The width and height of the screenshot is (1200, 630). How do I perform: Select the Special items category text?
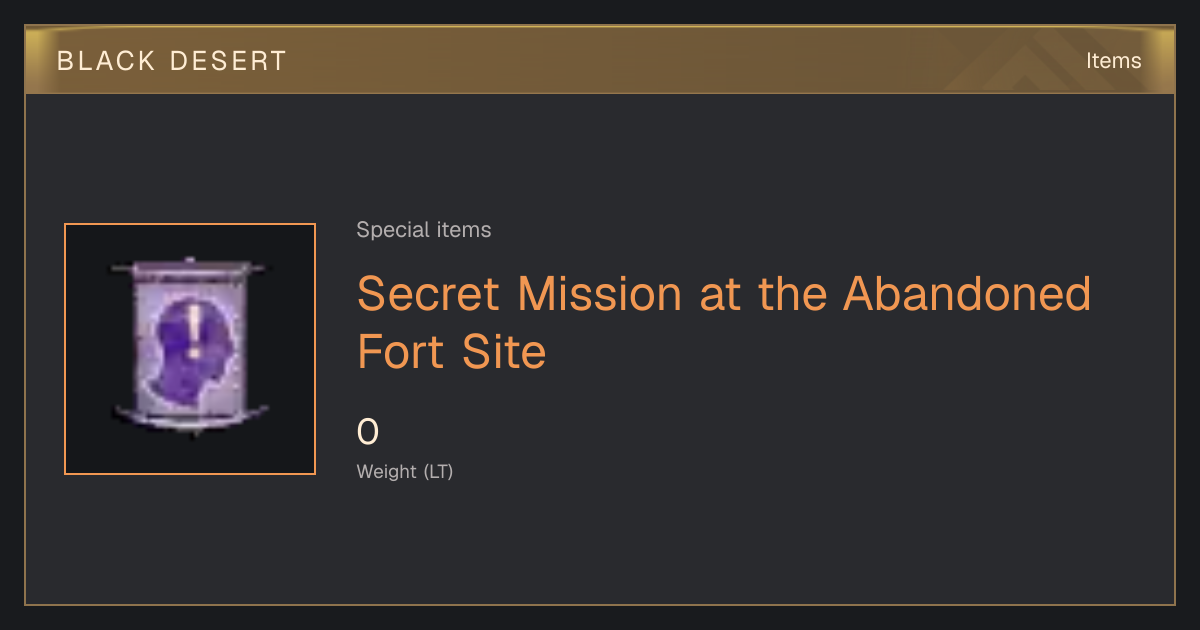424,230
